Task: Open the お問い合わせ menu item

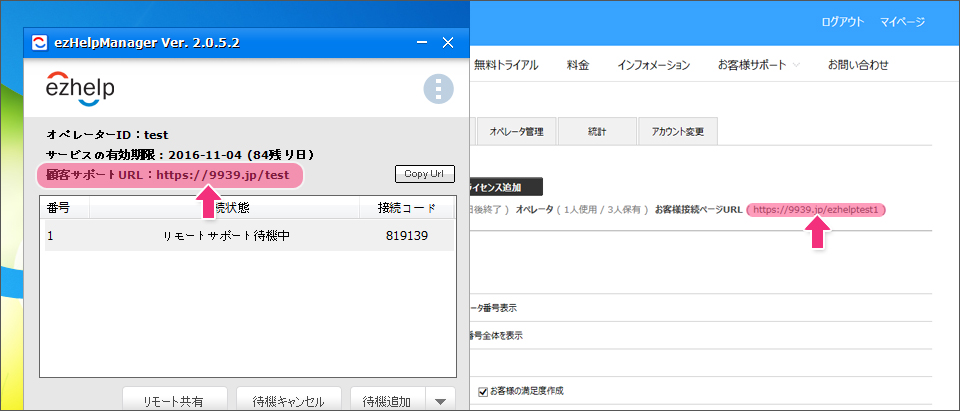Action: click(x=858, y=65)
